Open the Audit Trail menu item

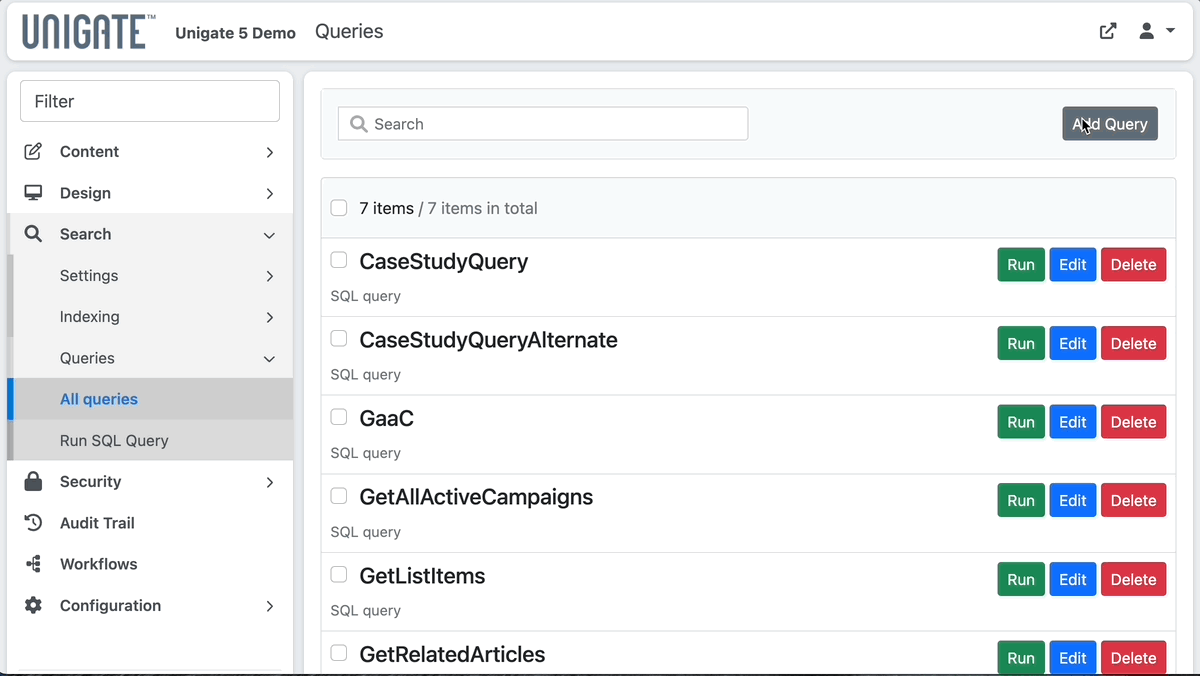pos(150,523)
